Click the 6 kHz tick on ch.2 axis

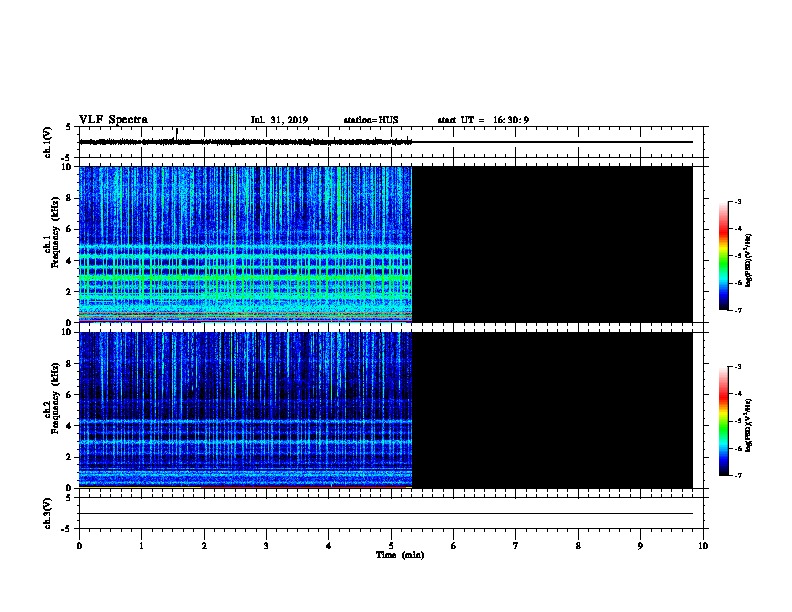point(69,395)
